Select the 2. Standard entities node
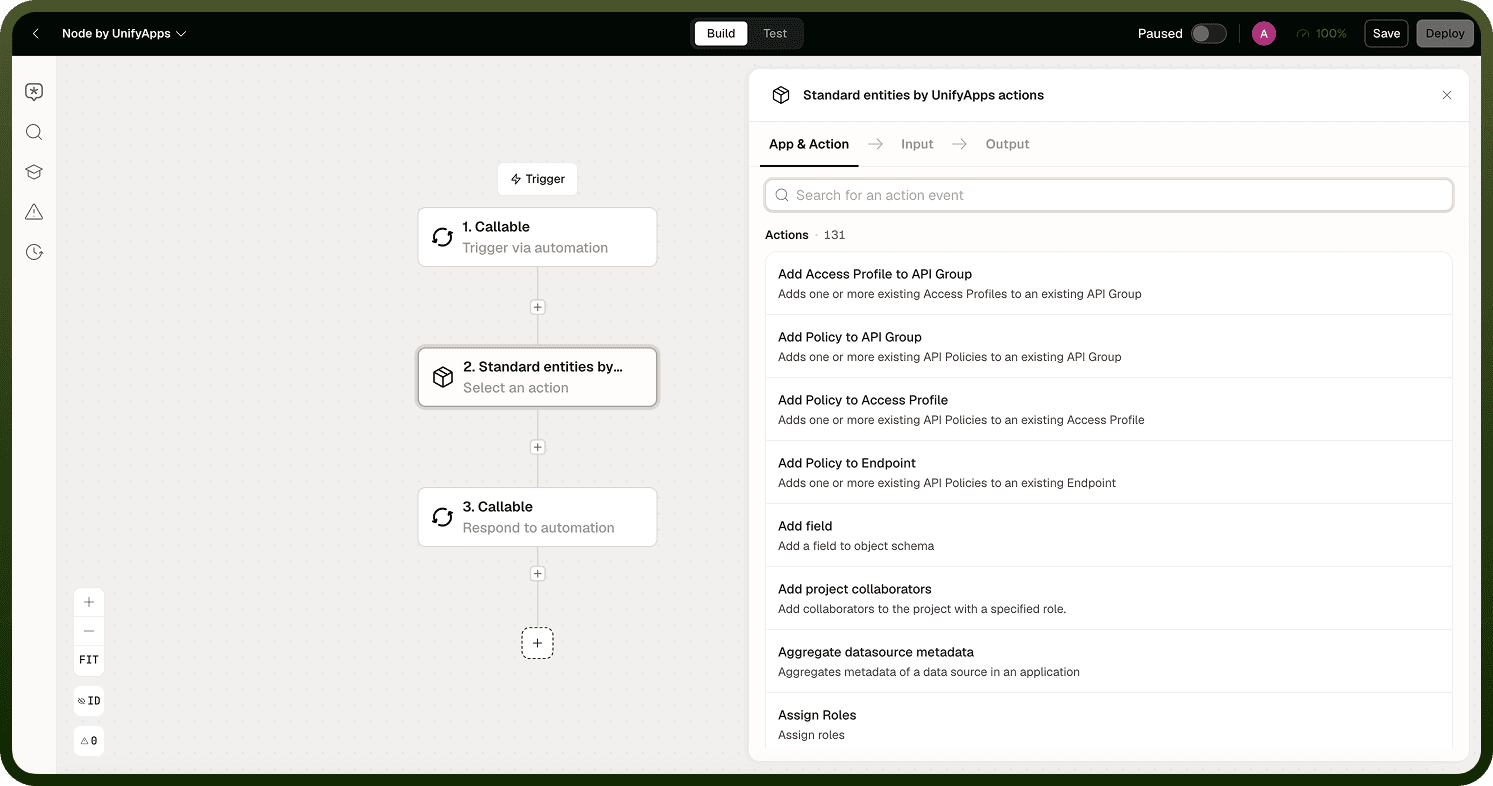Screen dimensions: 1493x786 537,377
